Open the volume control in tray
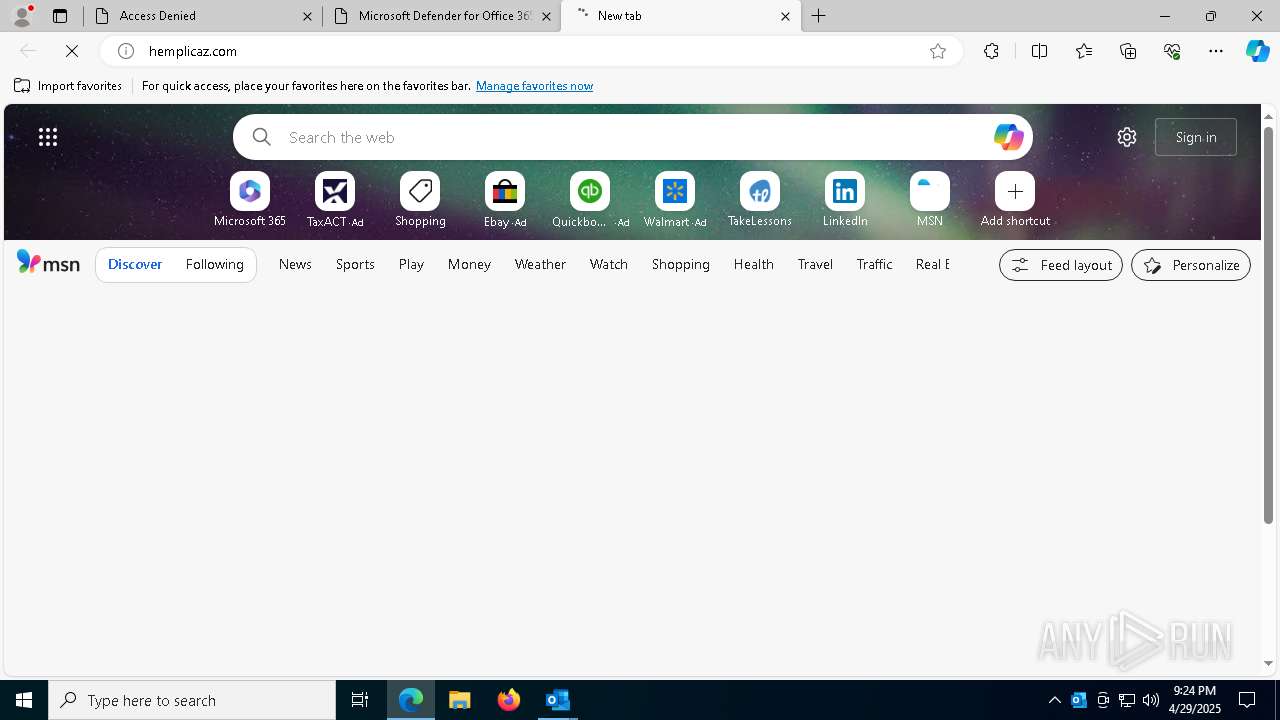1280x720 pixels. click(x=1151, y=700)
